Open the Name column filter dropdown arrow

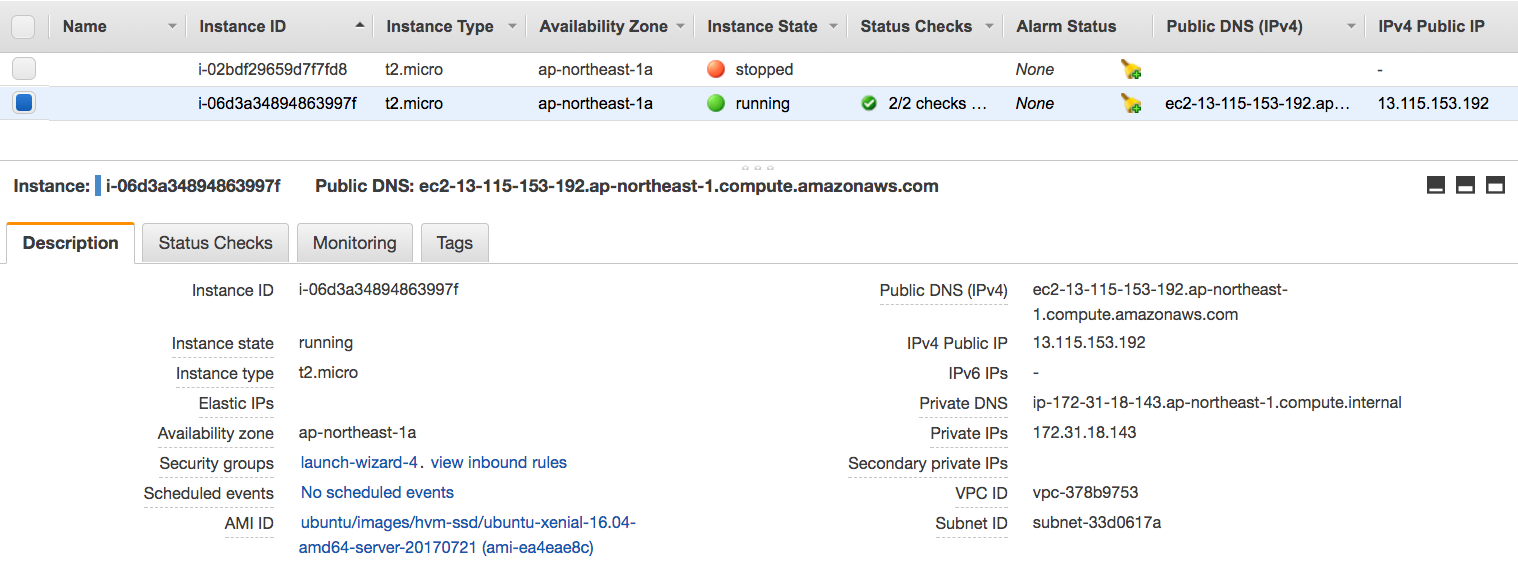[172, 27]
